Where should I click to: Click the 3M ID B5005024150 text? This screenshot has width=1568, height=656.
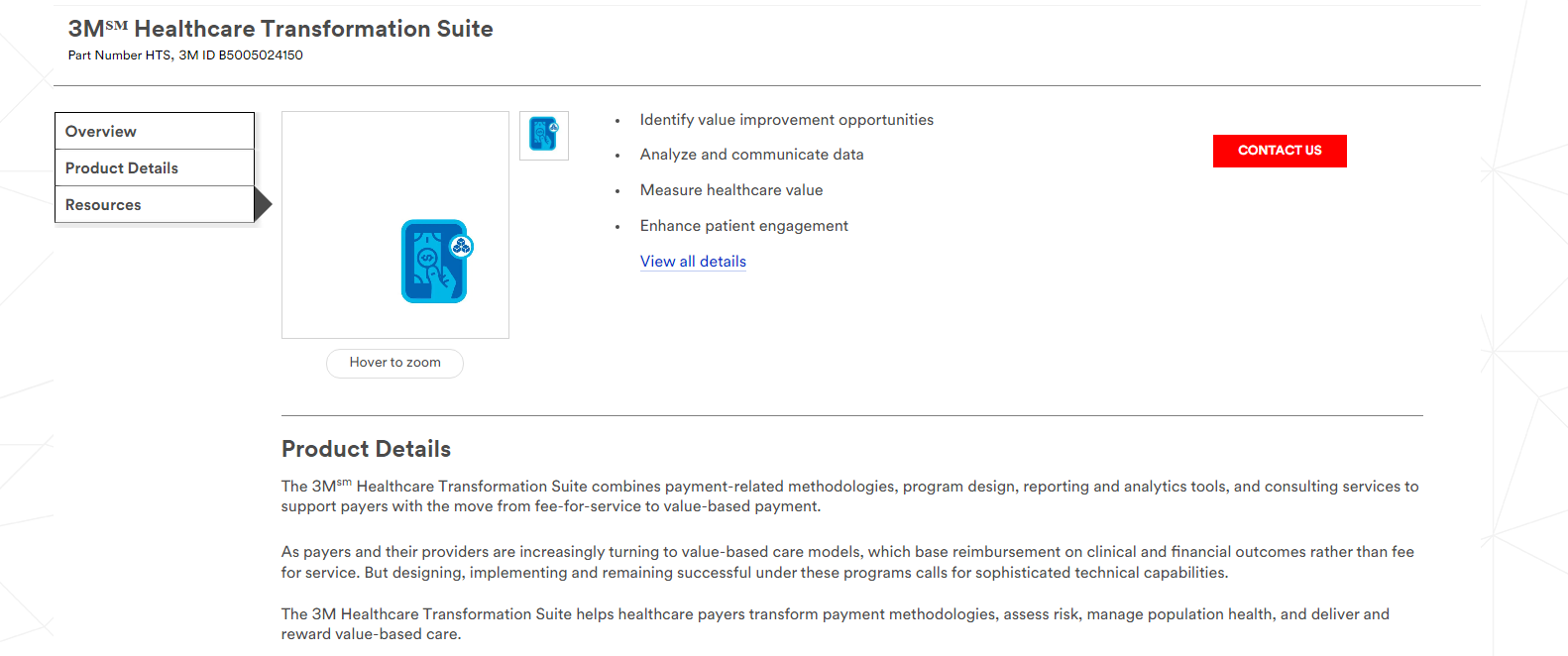point(241,55)
